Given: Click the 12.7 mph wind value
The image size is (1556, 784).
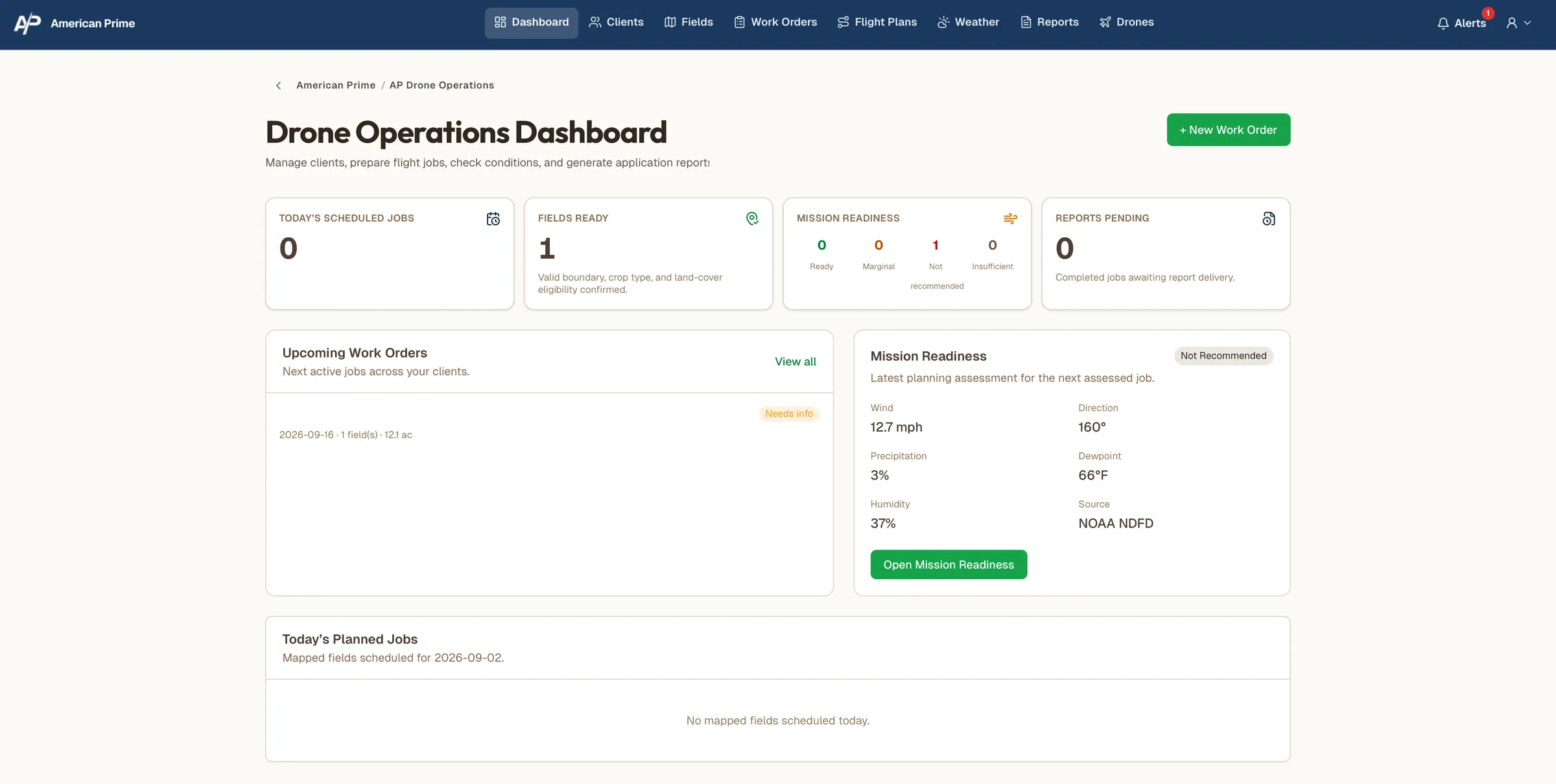Looking at the screenshot, I should click(x=896, y=427).
